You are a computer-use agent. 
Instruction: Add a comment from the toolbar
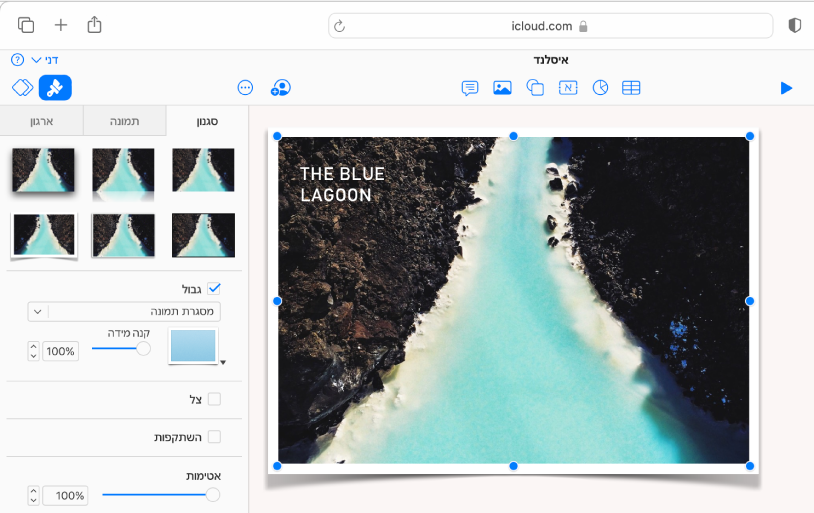[x=469, y=88]
